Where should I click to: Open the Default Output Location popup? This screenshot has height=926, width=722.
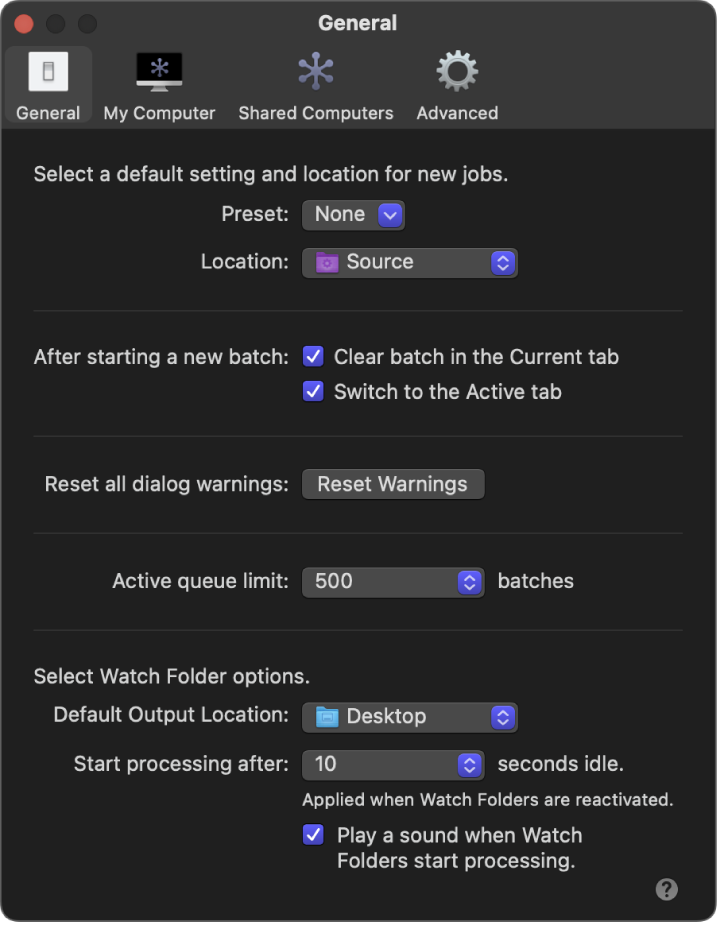pyautogui.click(x=409, y=717)
